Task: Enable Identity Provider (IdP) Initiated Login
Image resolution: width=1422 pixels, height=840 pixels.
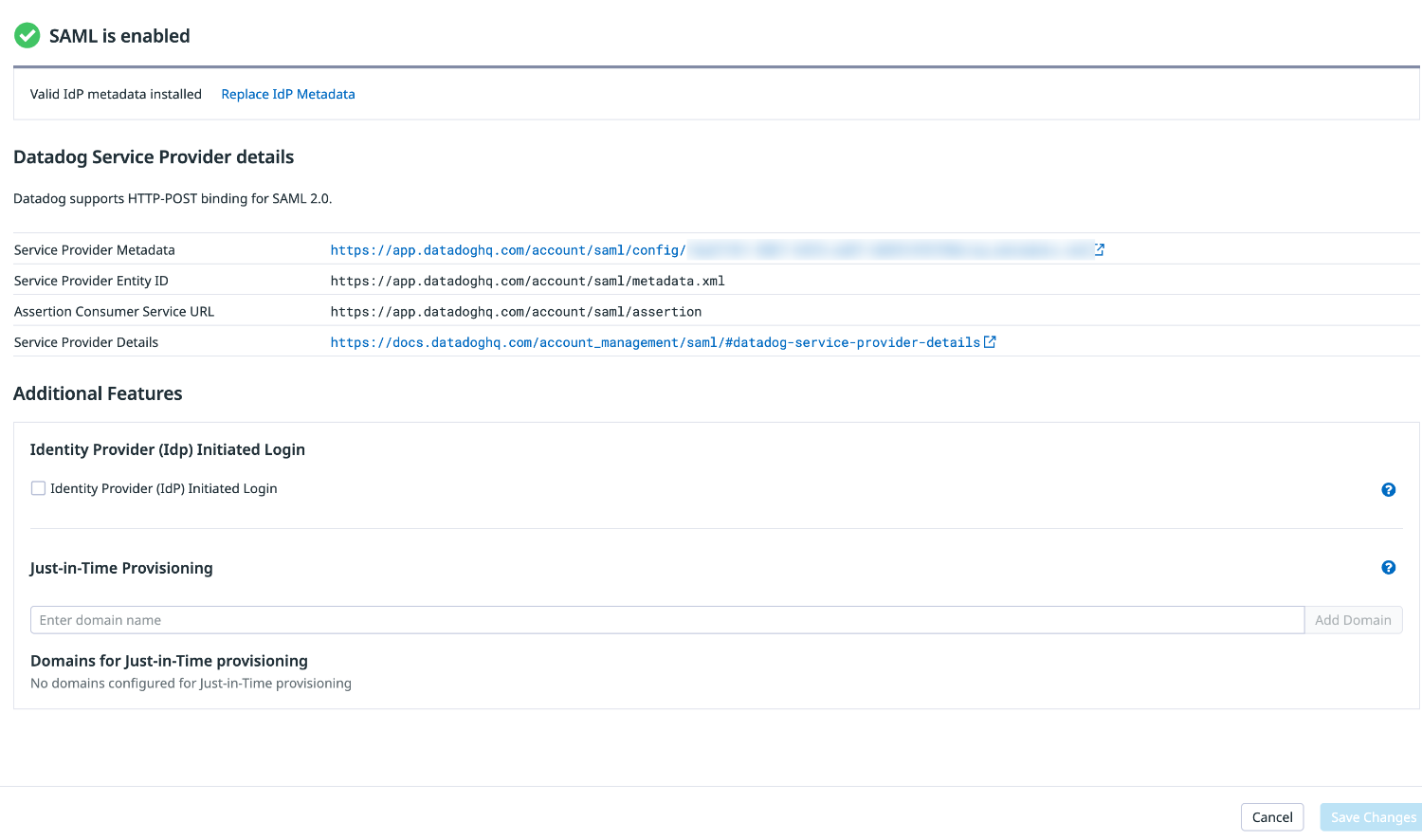Action: pos(38,487)
